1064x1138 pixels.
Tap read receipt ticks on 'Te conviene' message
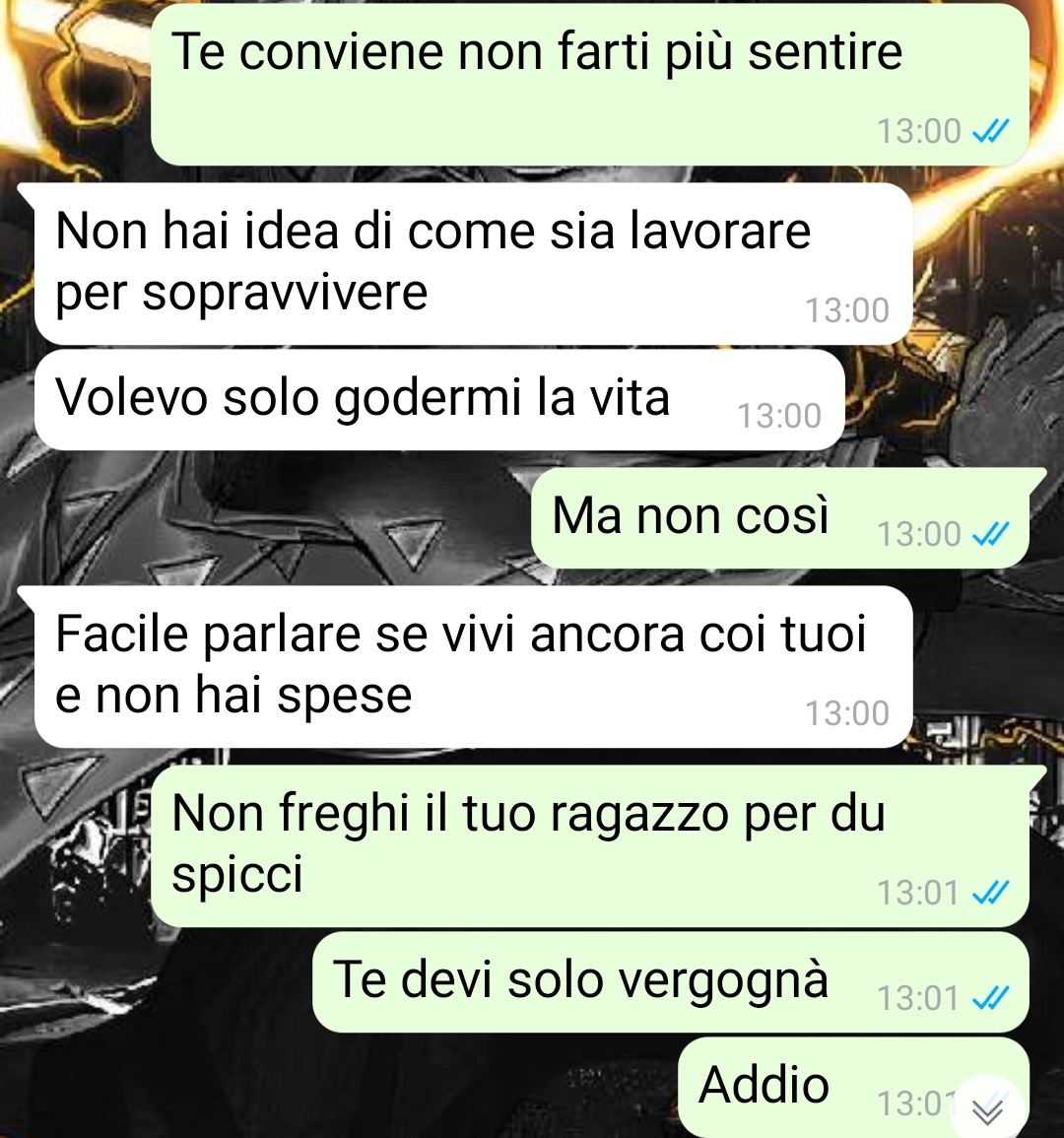[990, 131]
